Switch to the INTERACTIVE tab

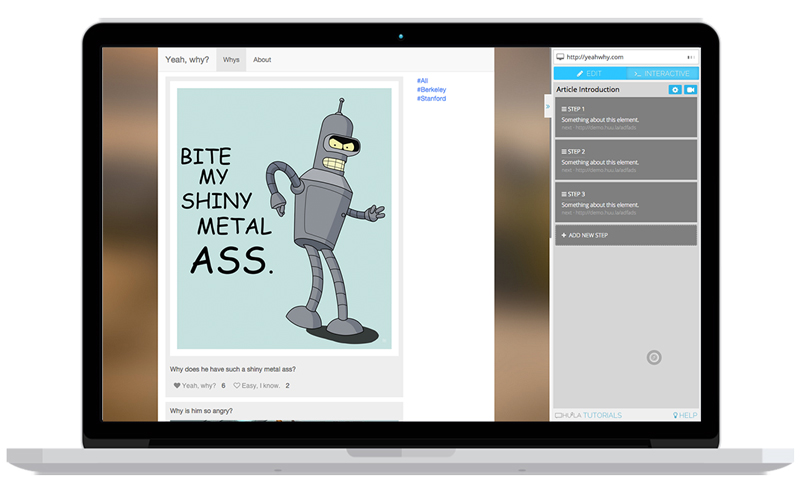662,73
